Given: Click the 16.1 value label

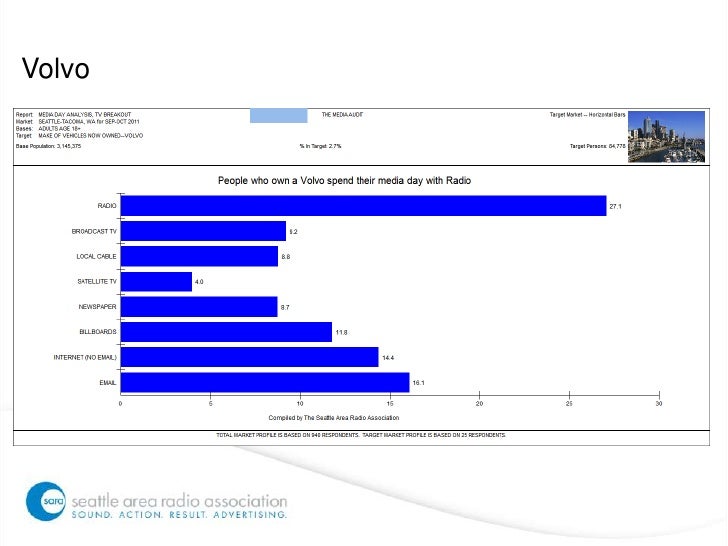Looking at the screenshot, I should point(418,383).
